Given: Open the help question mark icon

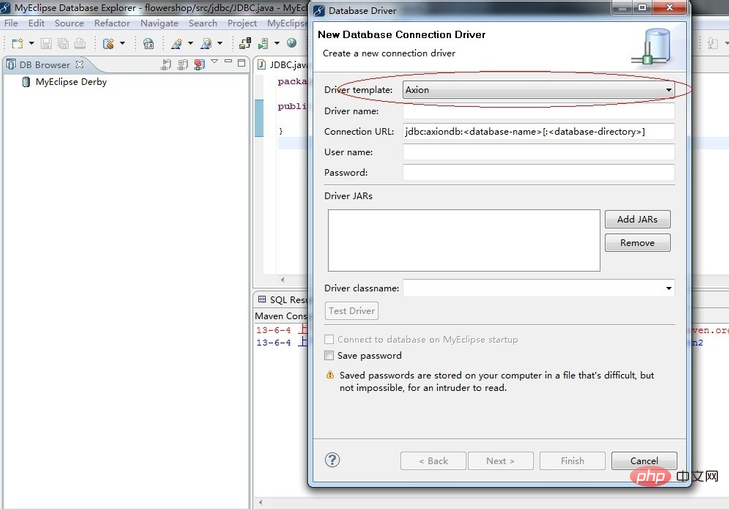Looking at the screenshot, I should [332, 460].
